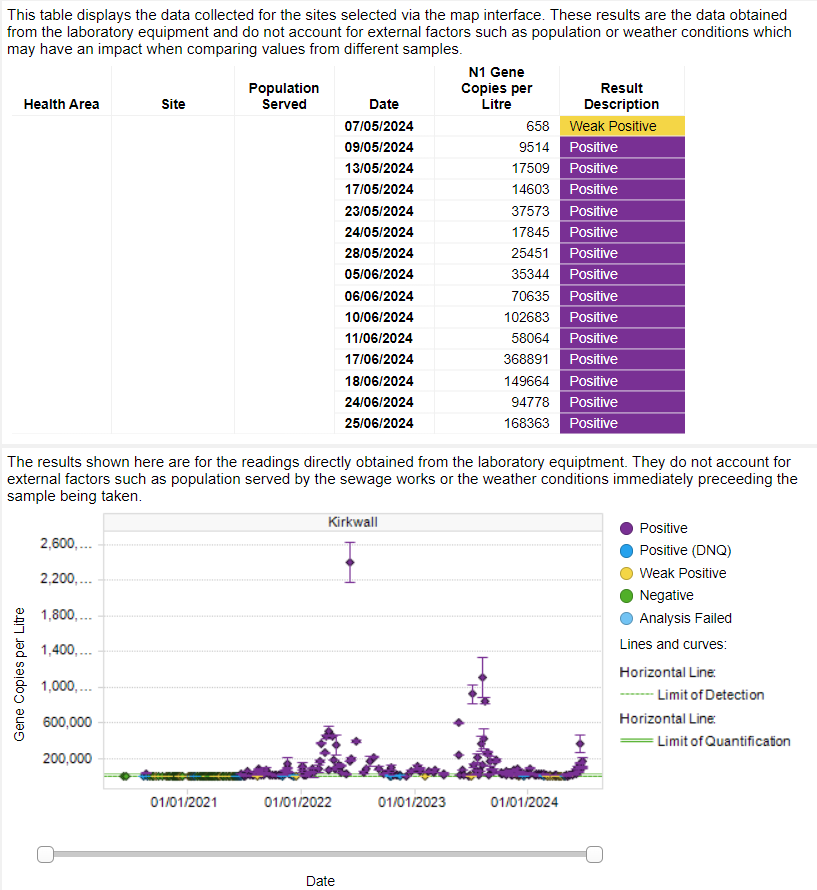Viewport: 817px width, 890px height.
Task: Click the Result Description column header
Action: pyautogui.click(x=621, y=96)
